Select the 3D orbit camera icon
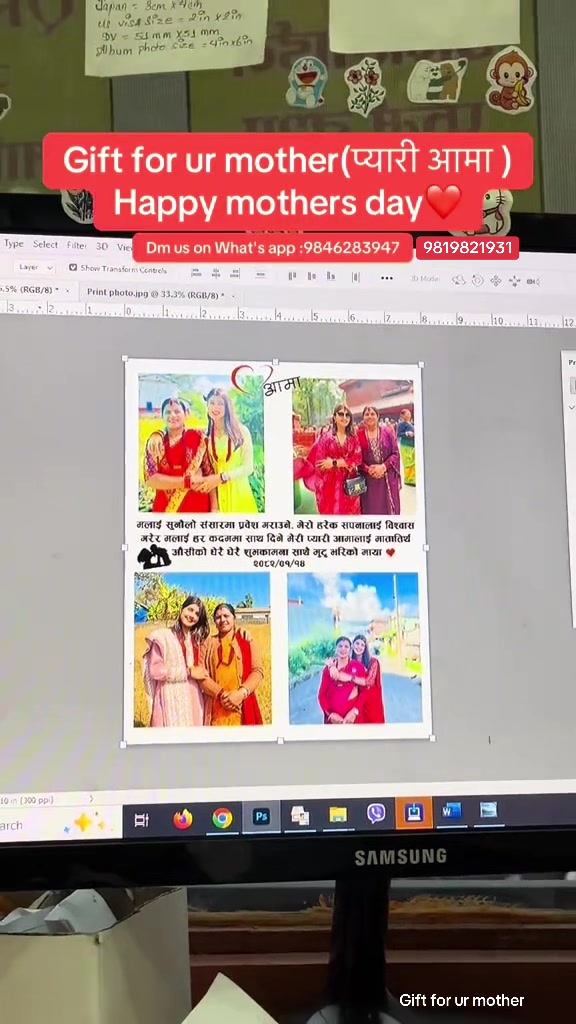Image resolution: width=576 pixels, height=1024 pixels. click(459, 280)
